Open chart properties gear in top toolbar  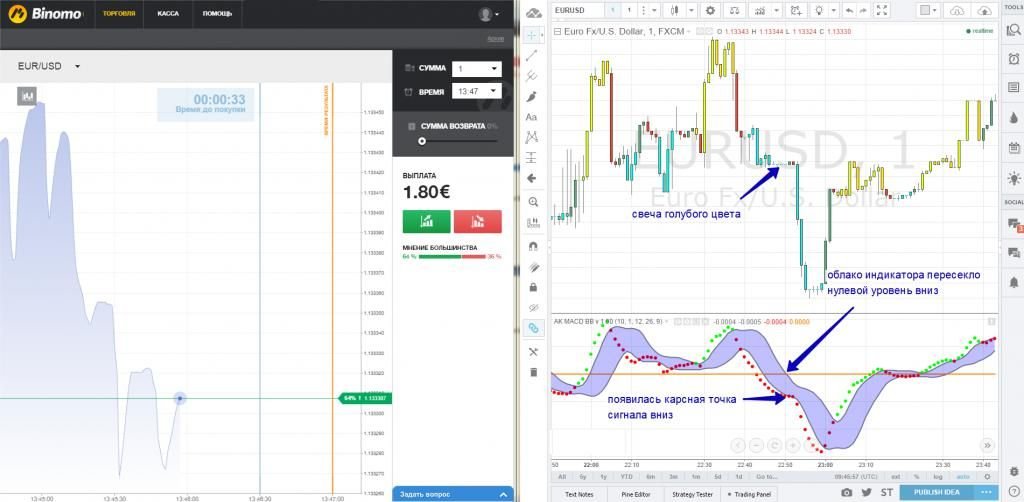click(710, 10)
